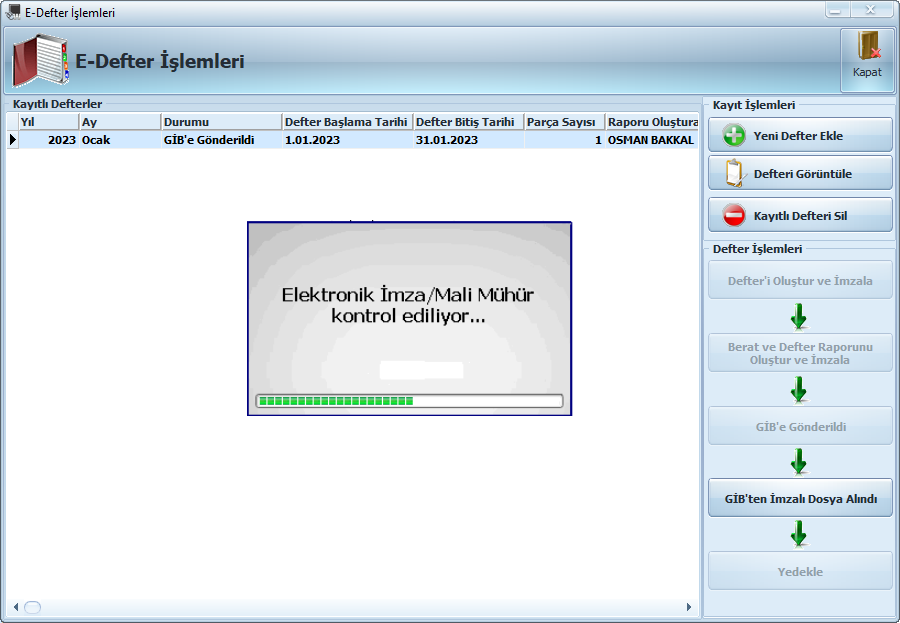Click the GİB'e Gönderildi status cell
The width and height of the screenshot is (900, 623).
[222, 140]
